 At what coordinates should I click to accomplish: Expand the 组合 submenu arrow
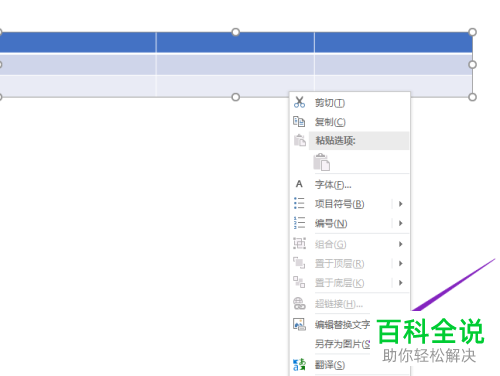pos(401,244)
